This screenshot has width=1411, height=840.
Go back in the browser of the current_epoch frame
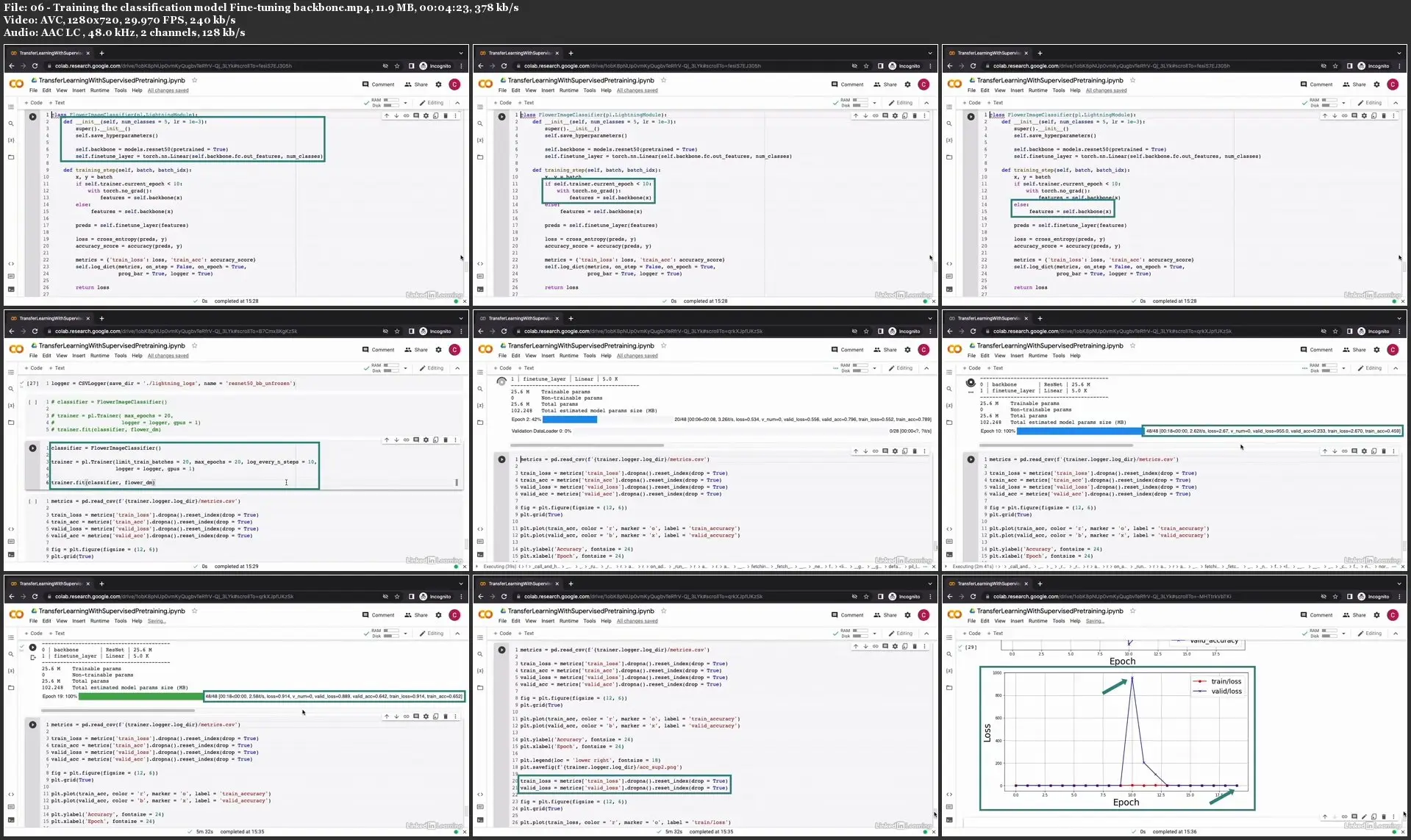(481, 66)
